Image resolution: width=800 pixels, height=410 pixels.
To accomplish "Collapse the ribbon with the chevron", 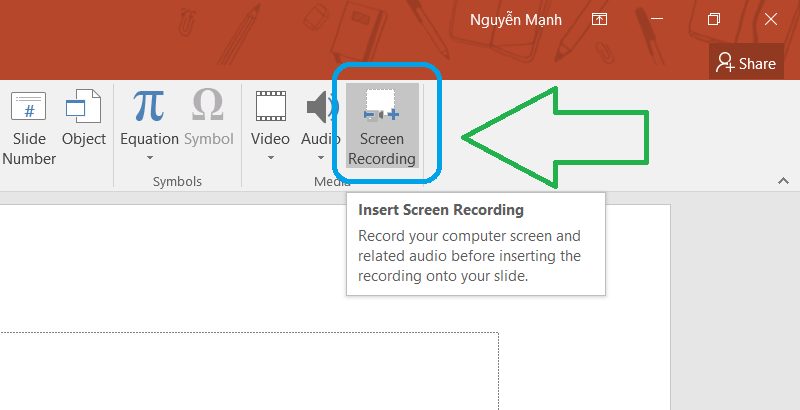I will point(783,181).
